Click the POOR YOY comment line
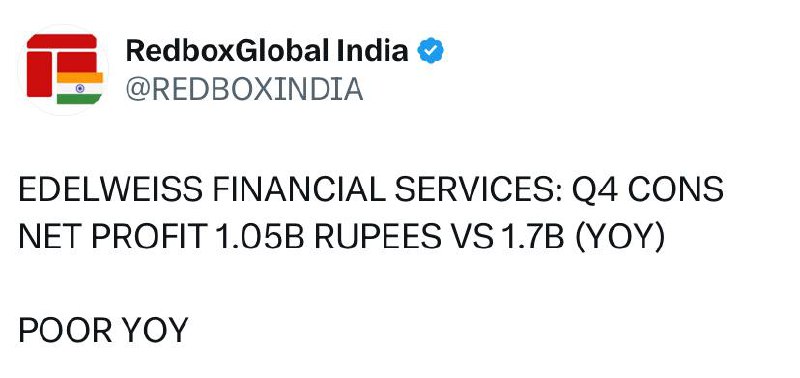Viewport: 800px width, 378px height. click(104, 331)
